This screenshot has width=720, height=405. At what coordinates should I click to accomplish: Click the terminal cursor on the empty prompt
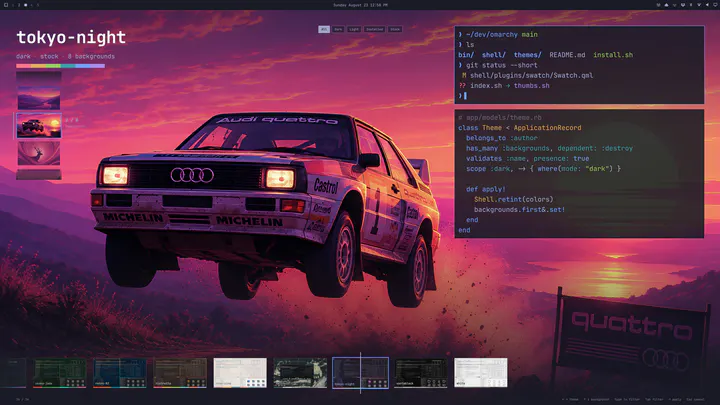(x=465, y=96)
